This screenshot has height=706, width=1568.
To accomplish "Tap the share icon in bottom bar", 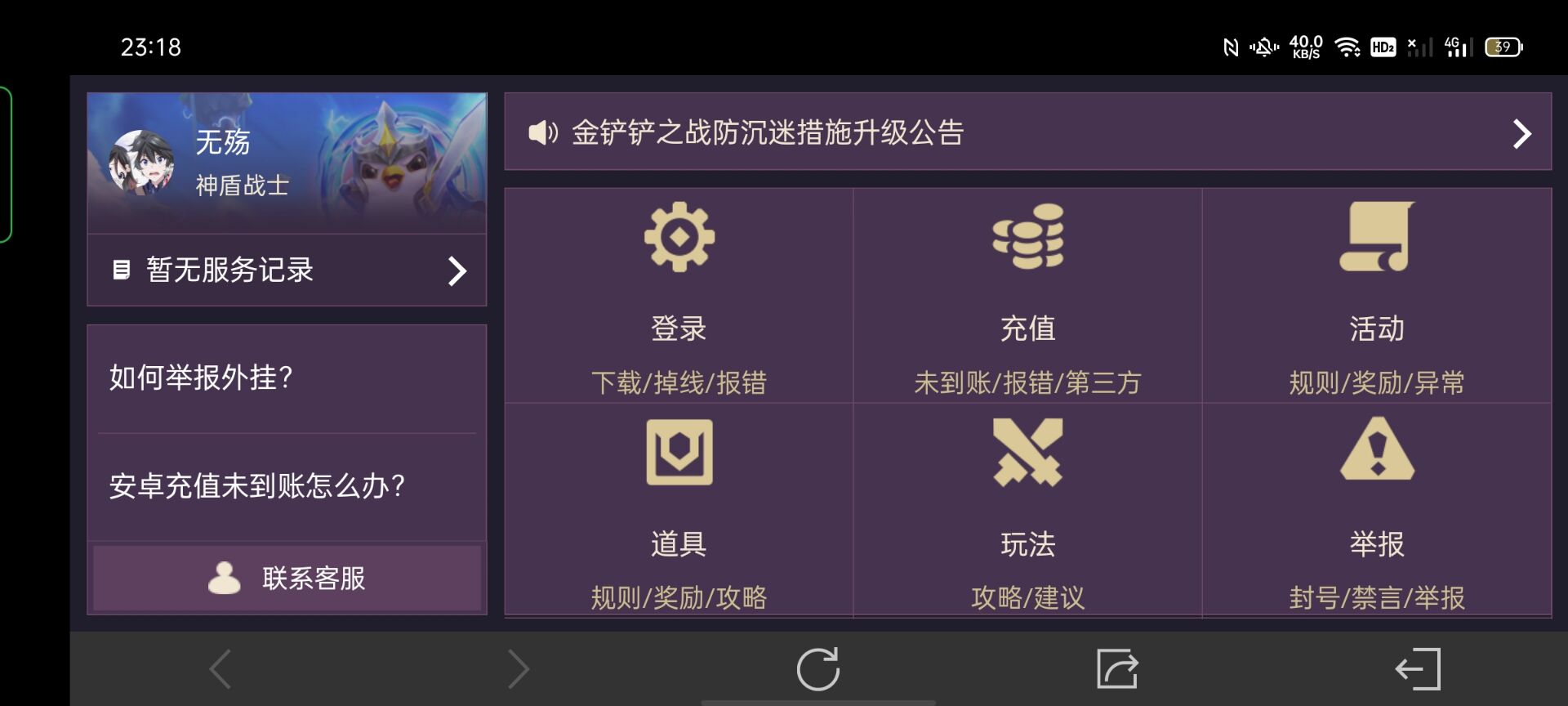I will pyautogui.click(x=1117, y=669).
